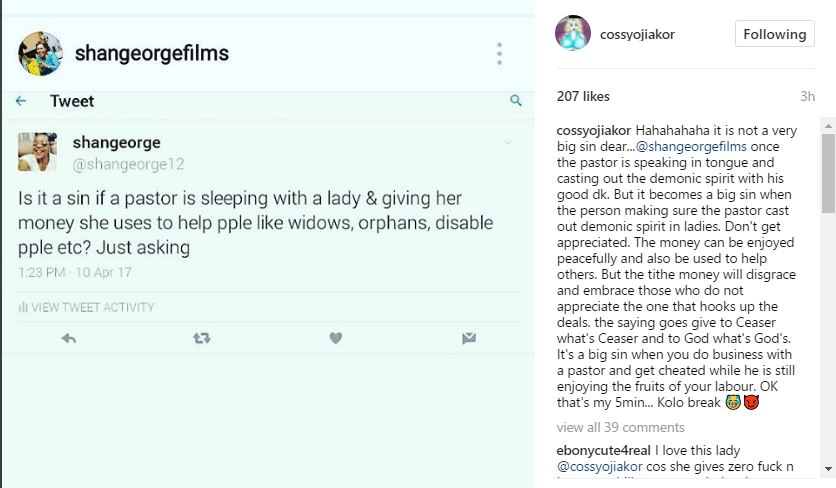
Task: Click the 207 likes count
Action: [x=583, y=97]
